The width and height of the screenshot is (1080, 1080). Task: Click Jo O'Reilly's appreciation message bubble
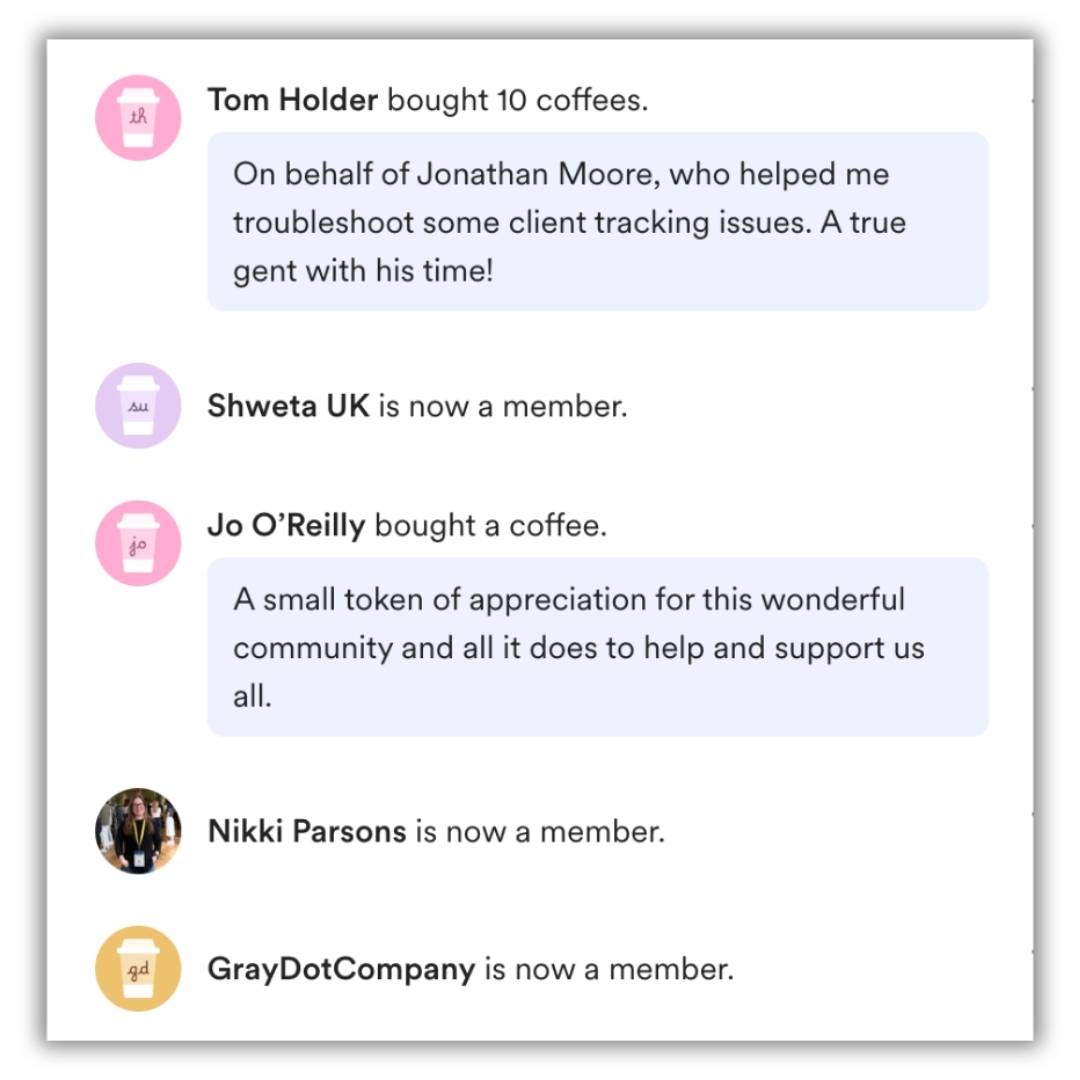click(597, 647)
